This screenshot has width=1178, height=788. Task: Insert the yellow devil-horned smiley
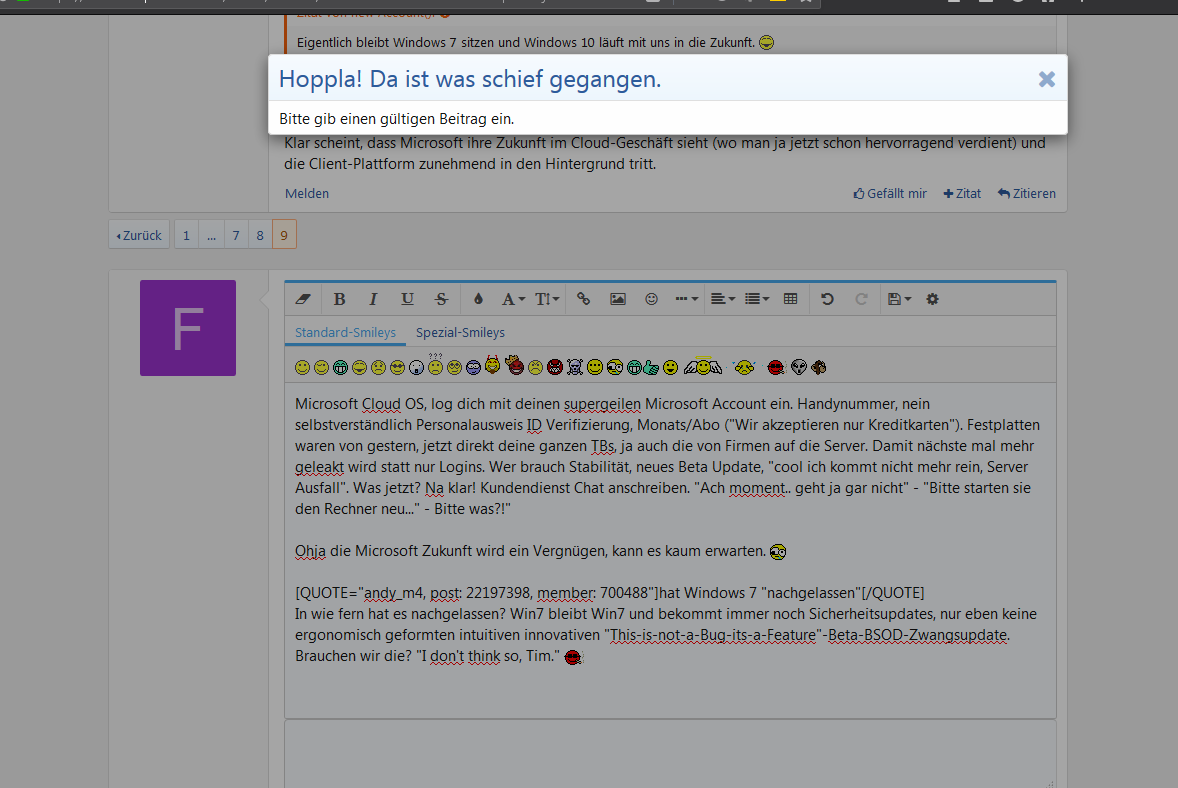click(x=493, y=365)
